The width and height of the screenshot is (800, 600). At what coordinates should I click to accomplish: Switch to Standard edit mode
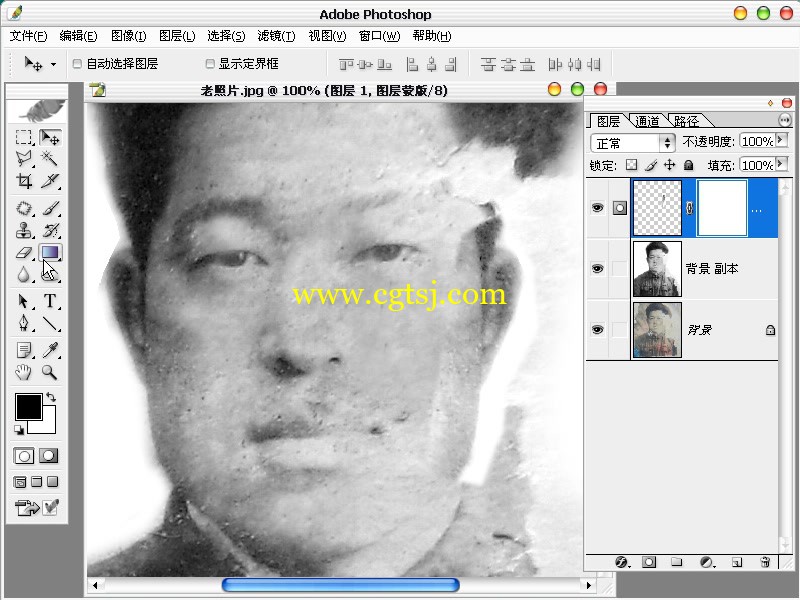pos(23,456)
